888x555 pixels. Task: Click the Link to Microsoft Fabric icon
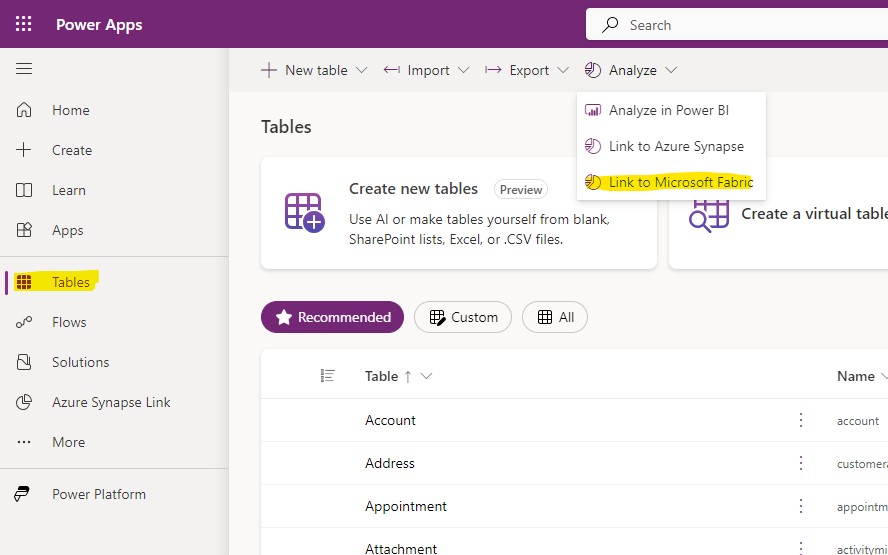click(592, 182)
